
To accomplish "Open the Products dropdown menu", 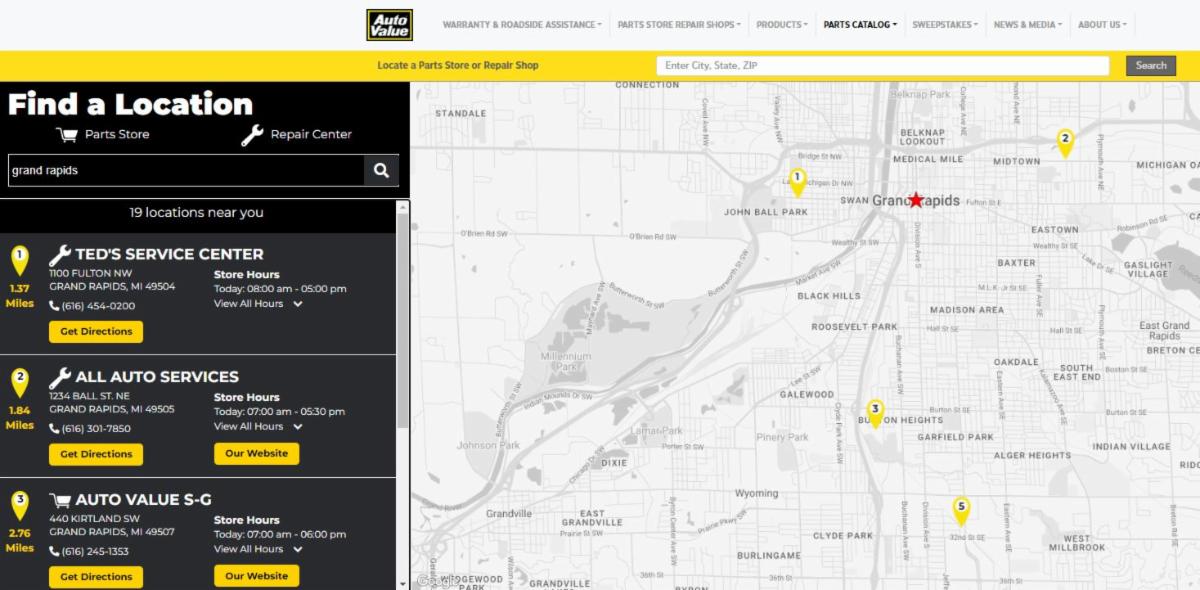I will (781, 25).
